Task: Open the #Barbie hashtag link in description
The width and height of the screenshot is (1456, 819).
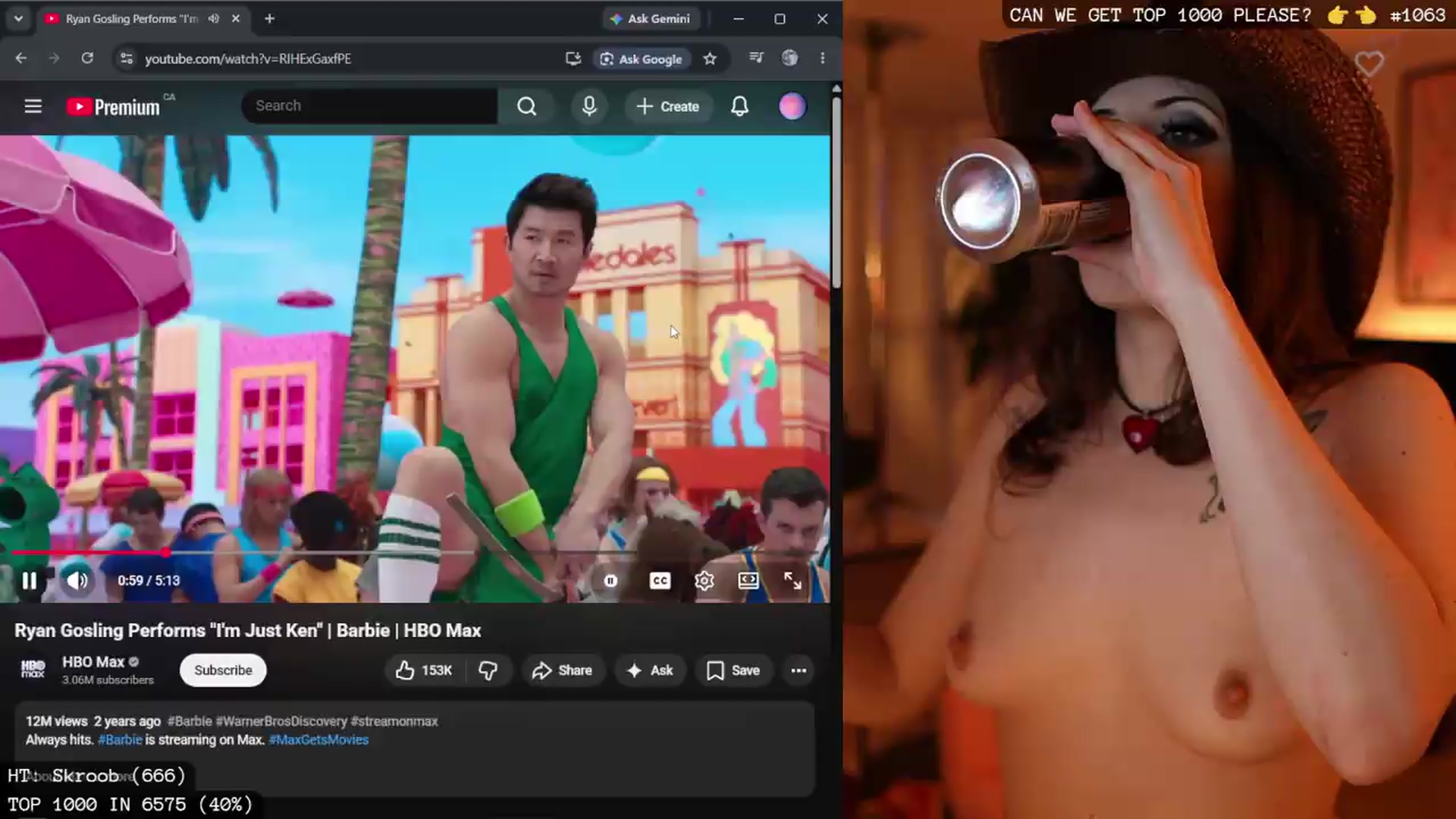Action: [120, 740]
